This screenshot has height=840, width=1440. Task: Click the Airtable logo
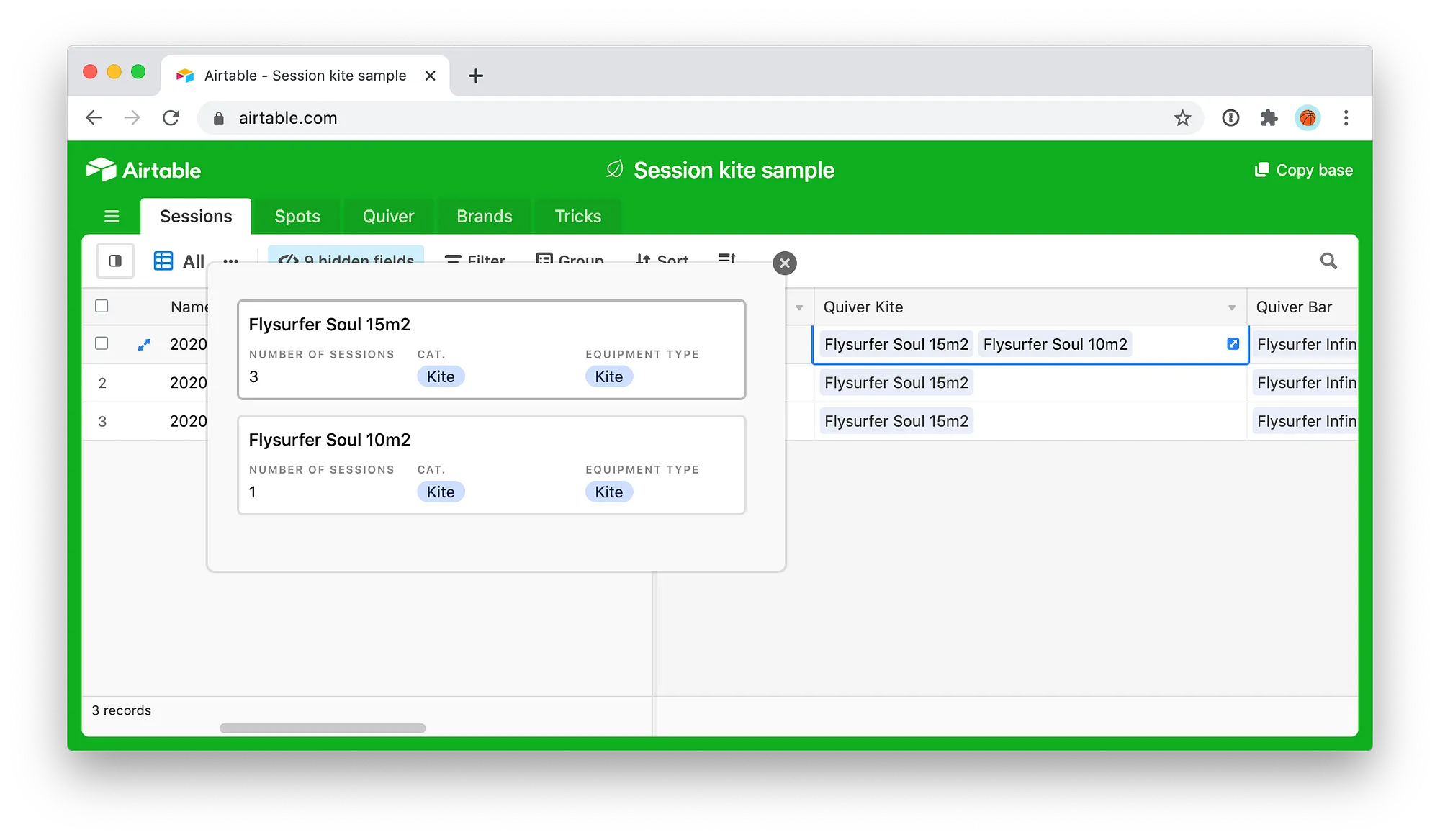(x=143, y=170)
